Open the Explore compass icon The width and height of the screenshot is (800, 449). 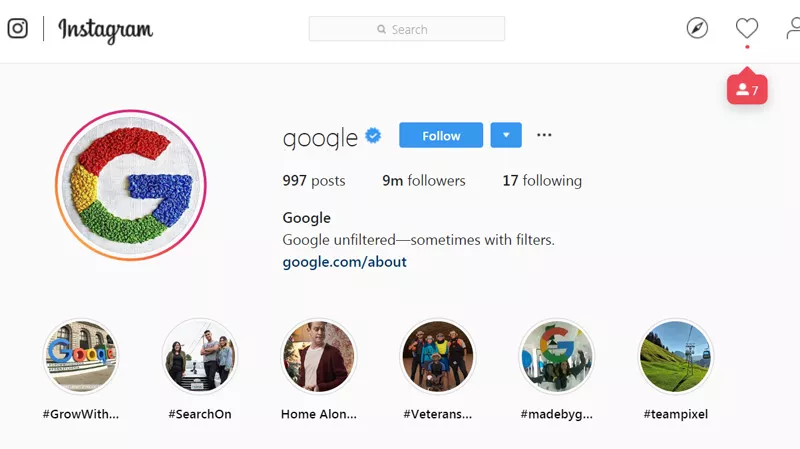[697, 28]
